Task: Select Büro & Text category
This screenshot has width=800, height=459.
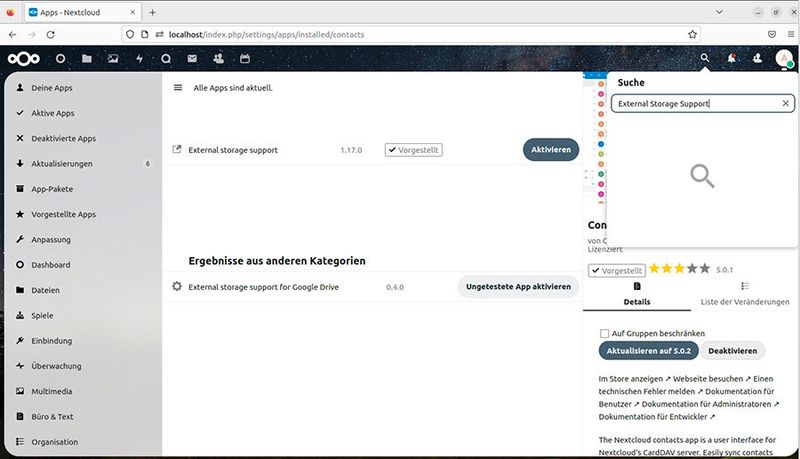Action: 84,417
